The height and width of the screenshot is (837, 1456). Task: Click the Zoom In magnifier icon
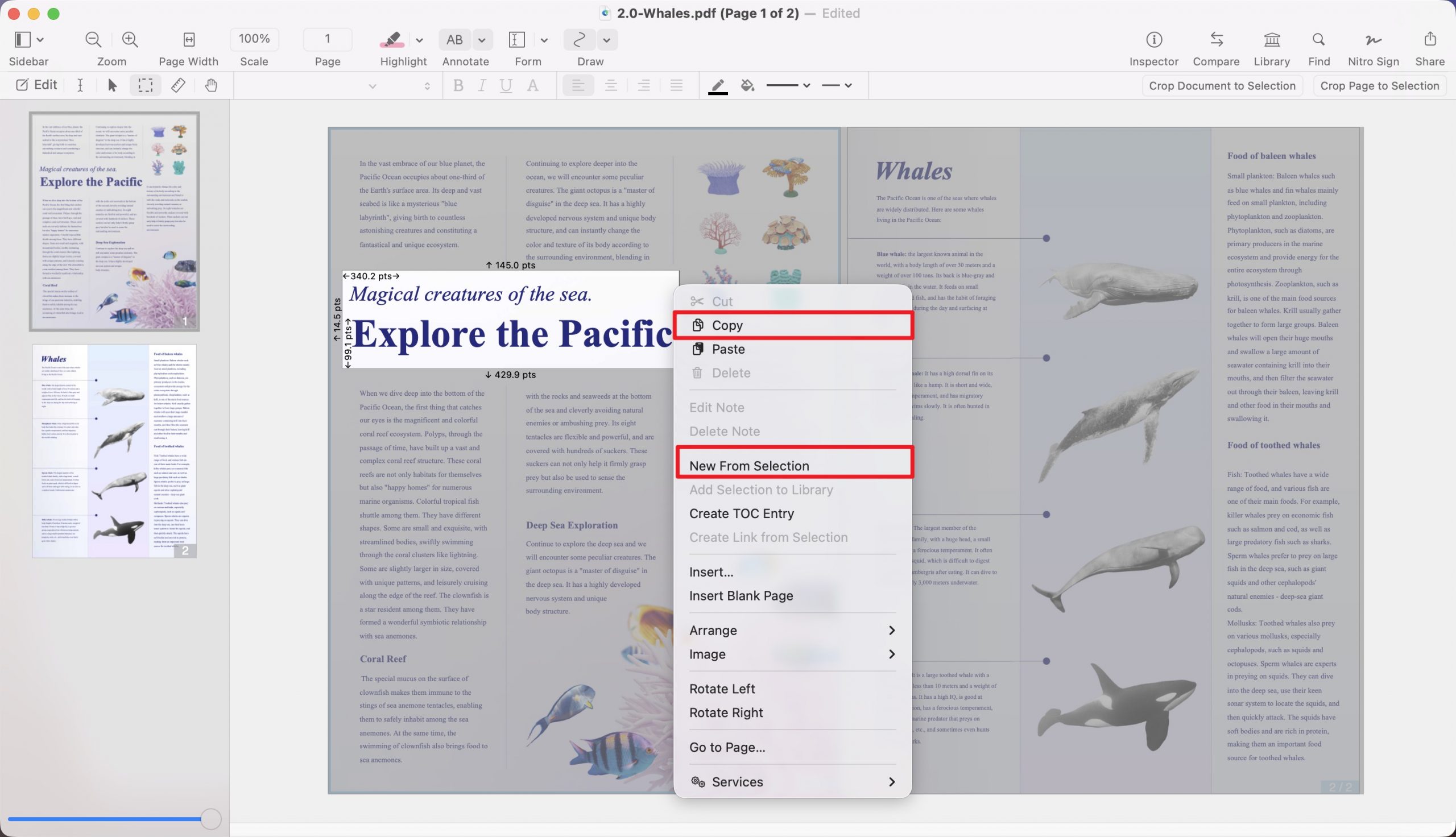pos(130,40)
